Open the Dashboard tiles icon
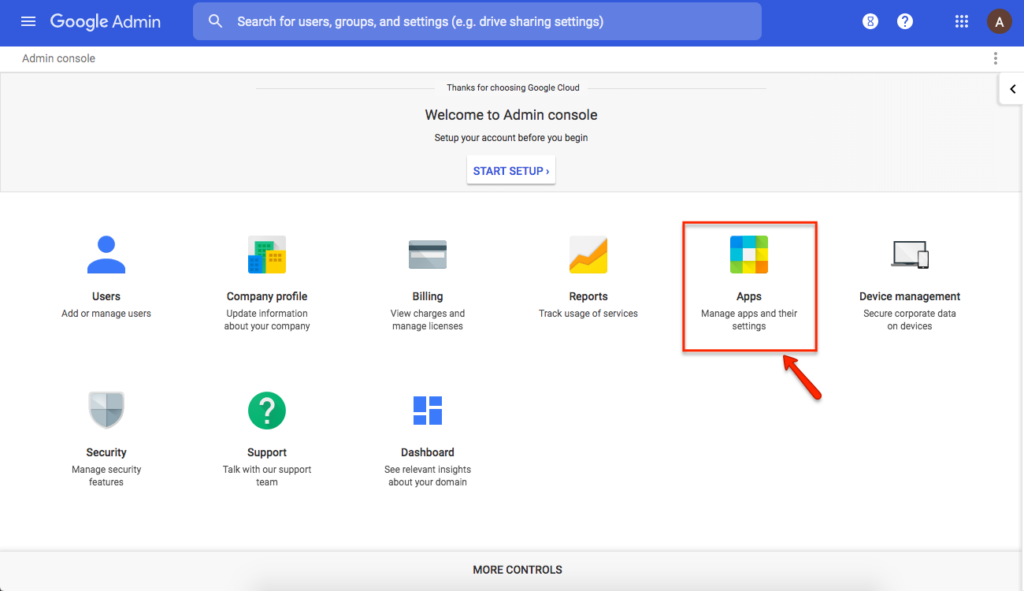The height and width of the screenshot is (591, 1024). click(x=427, y=410)
